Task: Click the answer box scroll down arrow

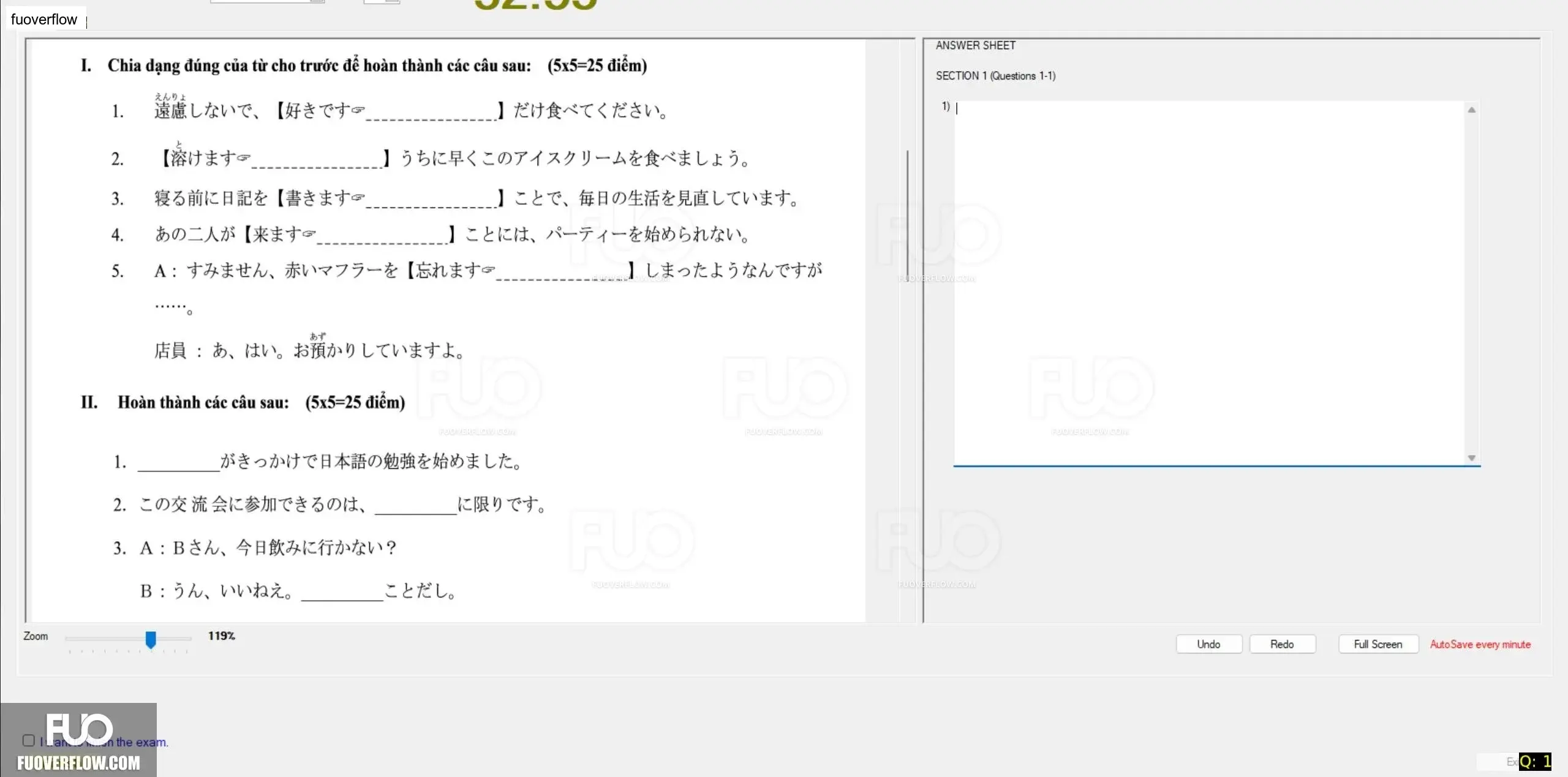Action: [1471, 458]
